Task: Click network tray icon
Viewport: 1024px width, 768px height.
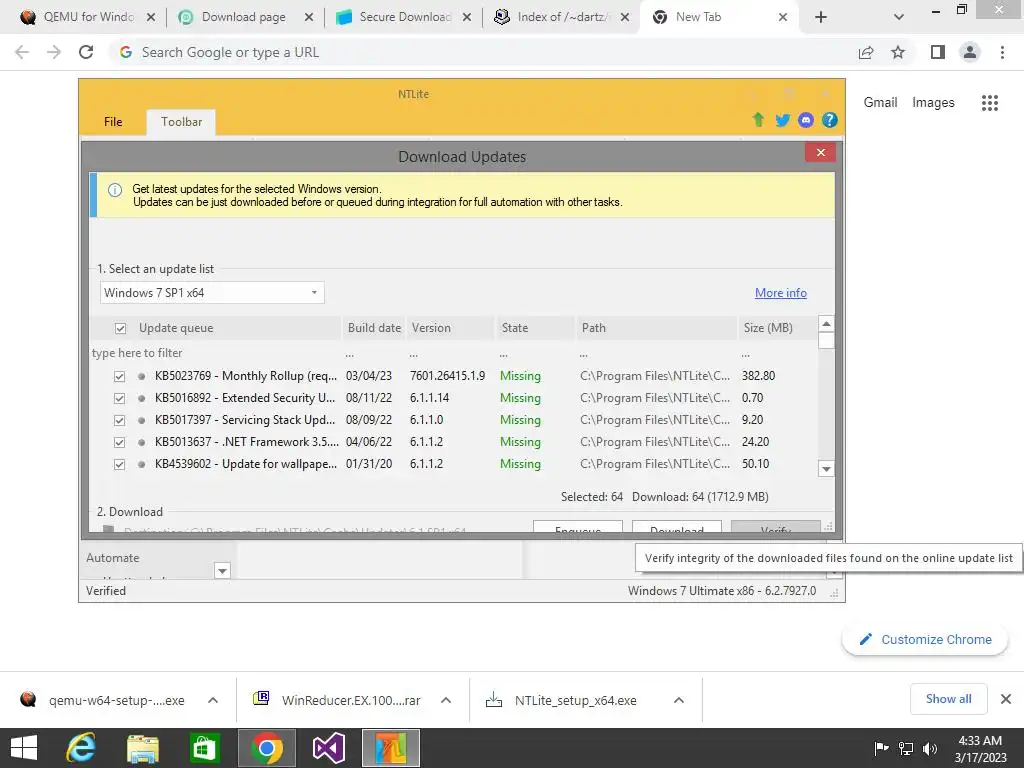Action: click(906, 748)
